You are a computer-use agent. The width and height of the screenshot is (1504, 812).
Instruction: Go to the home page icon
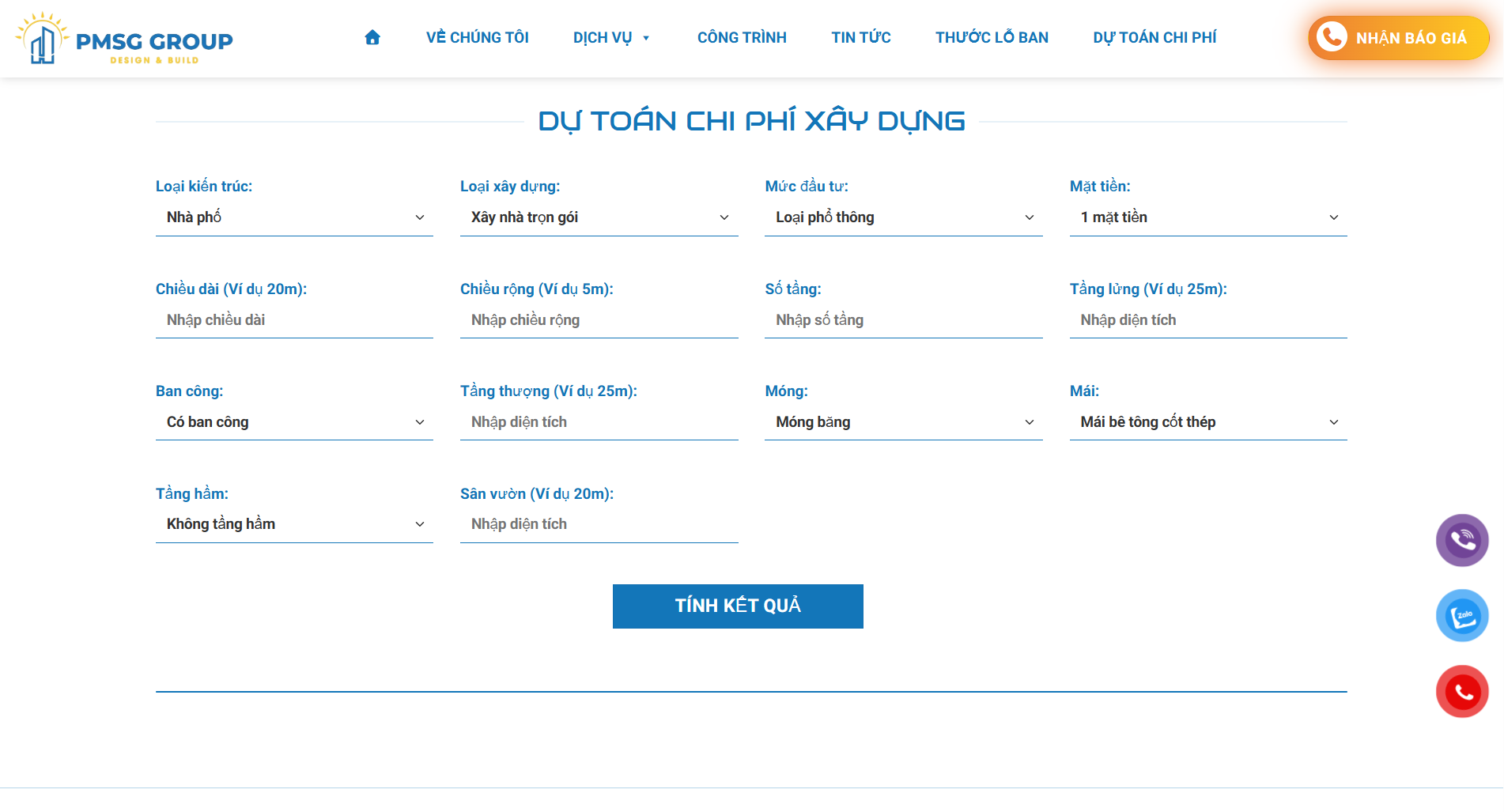pos(372,37)
